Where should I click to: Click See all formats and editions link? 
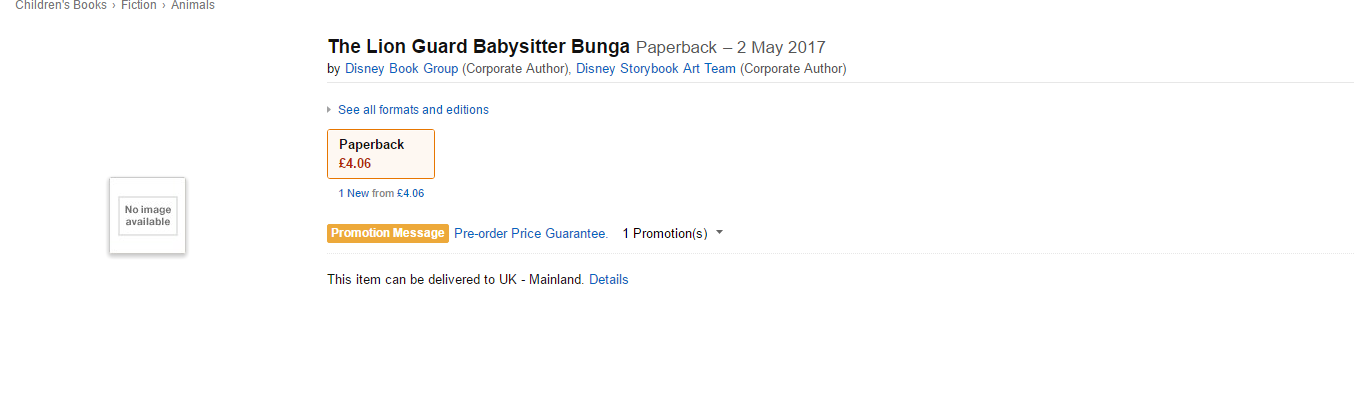coord(413,110)
